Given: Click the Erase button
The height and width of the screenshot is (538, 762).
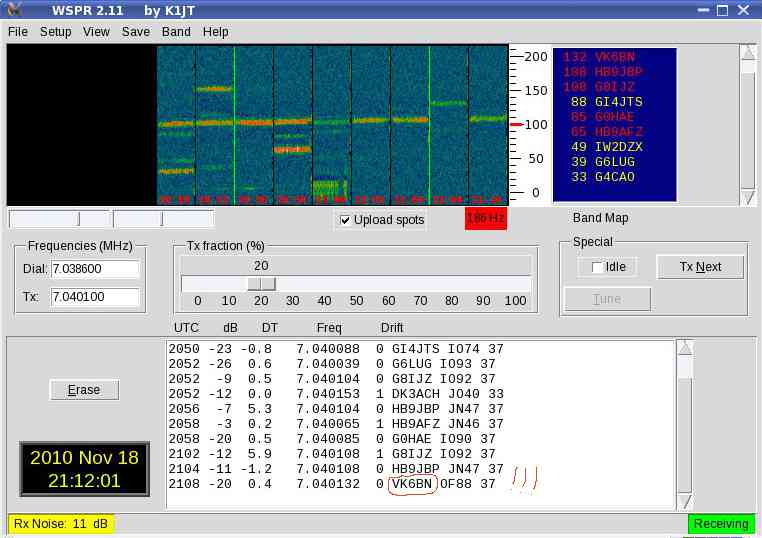Looking at the screenshot, I should pos(84,390).
